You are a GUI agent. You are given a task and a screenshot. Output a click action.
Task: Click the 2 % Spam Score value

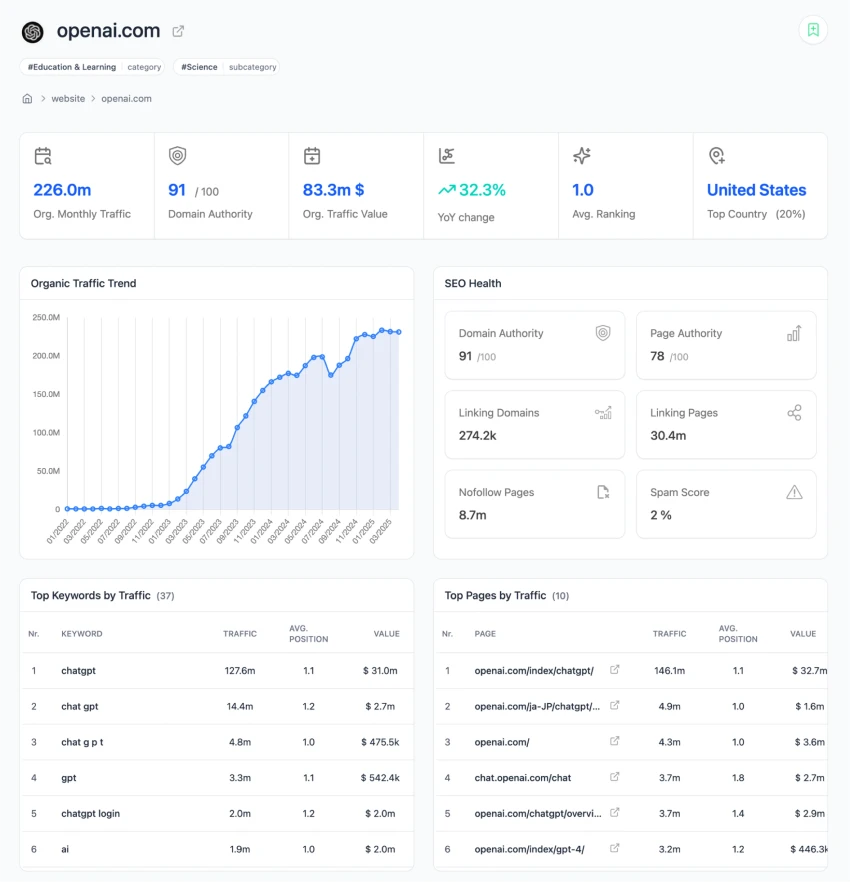(661, 515)
